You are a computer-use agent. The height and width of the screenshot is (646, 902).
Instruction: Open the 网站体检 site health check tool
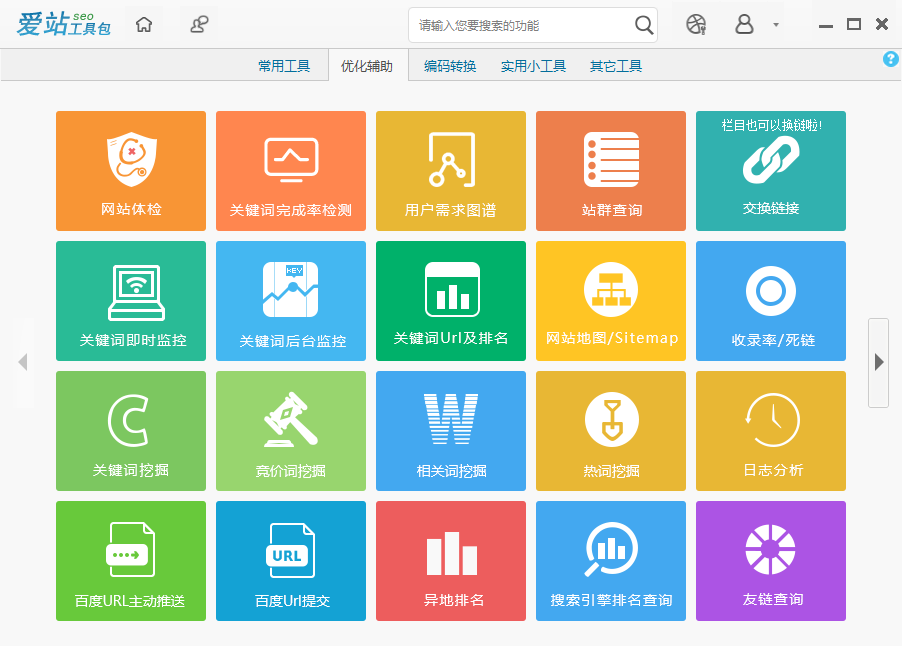tap(130, 170)
